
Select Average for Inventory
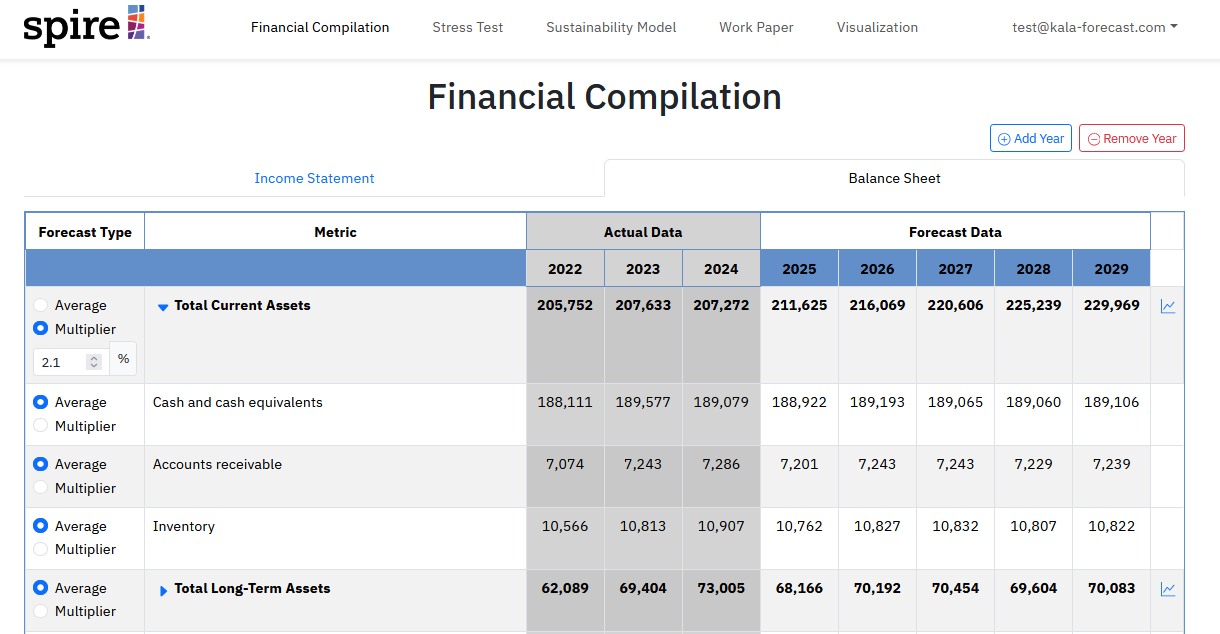pyautogui.click(x=41, y=525)
